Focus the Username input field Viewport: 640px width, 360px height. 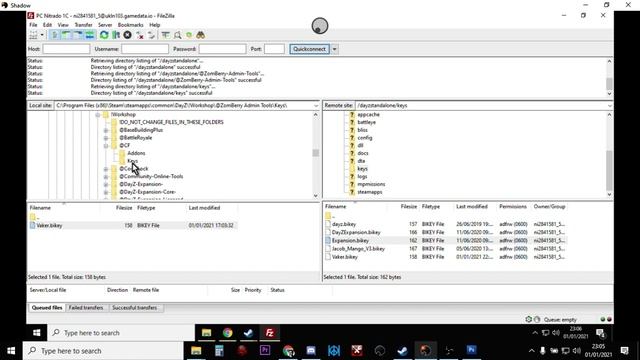145,49
